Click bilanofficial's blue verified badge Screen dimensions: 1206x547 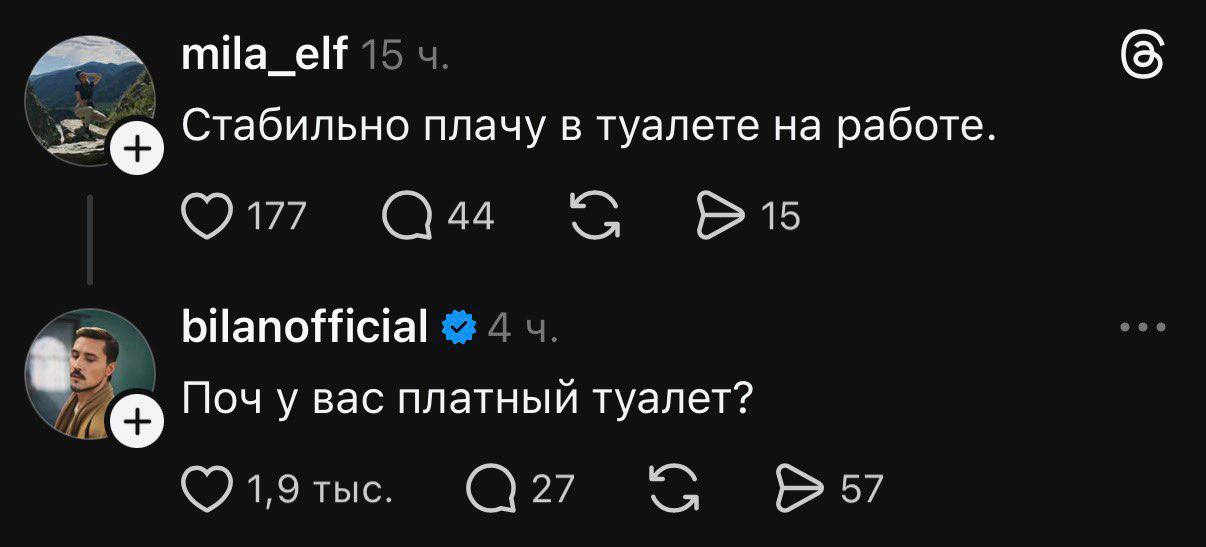pos(459,327)
